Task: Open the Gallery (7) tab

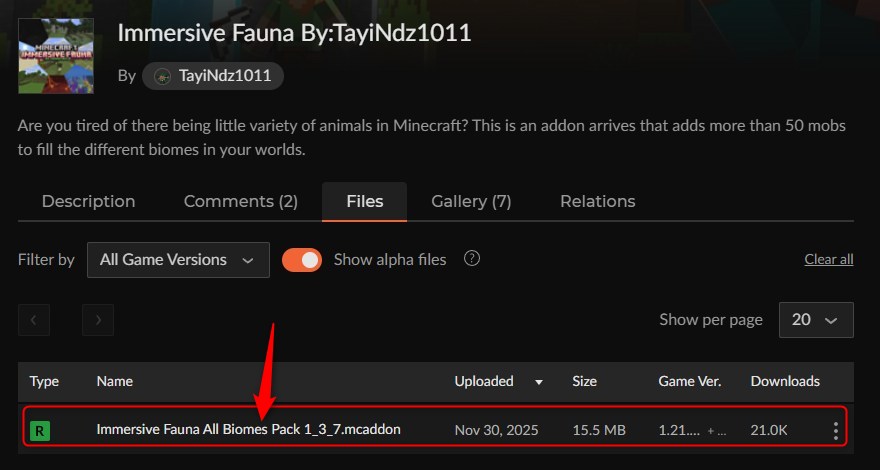Action: 471,201
